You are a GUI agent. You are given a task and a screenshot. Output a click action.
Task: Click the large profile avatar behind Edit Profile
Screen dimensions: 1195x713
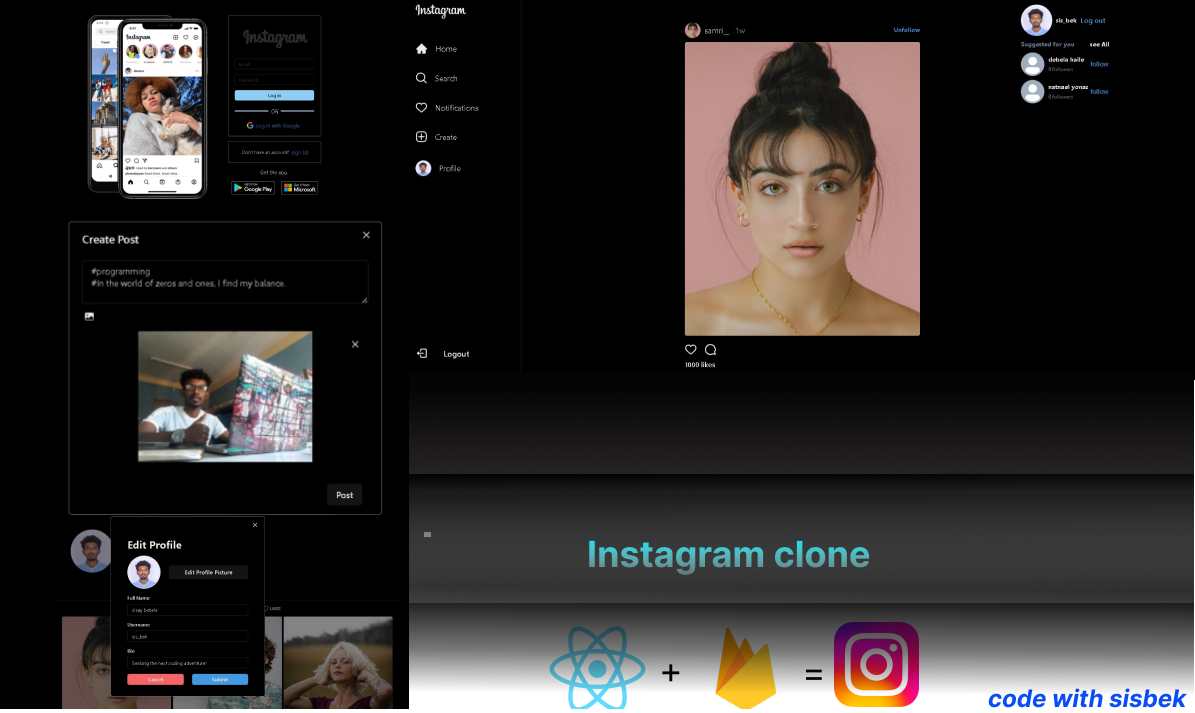(90, 551)
